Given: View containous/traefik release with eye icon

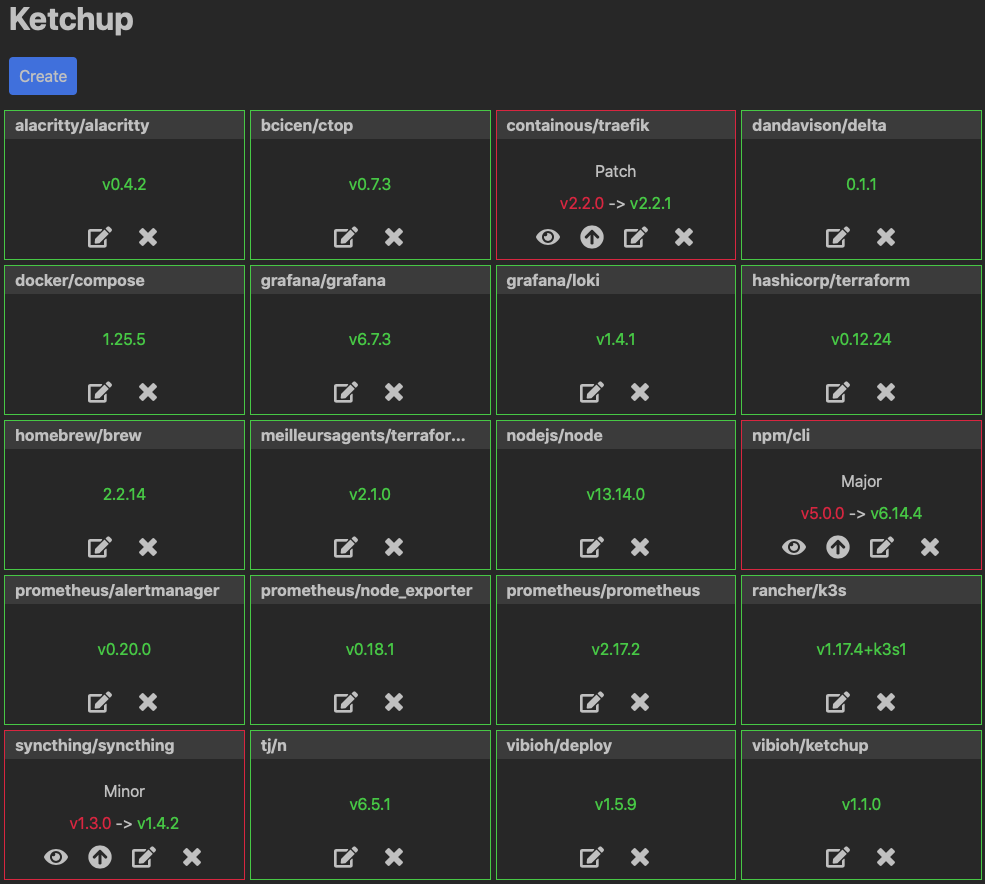Looking at the screenshot, I should click(548, 237).
